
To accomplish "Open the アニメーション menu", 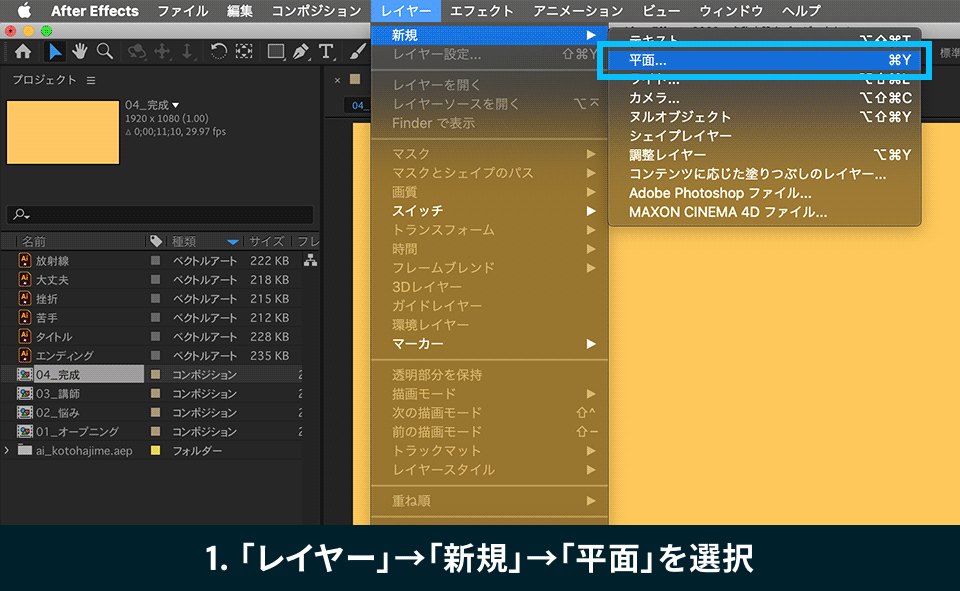I will (578, 10).
